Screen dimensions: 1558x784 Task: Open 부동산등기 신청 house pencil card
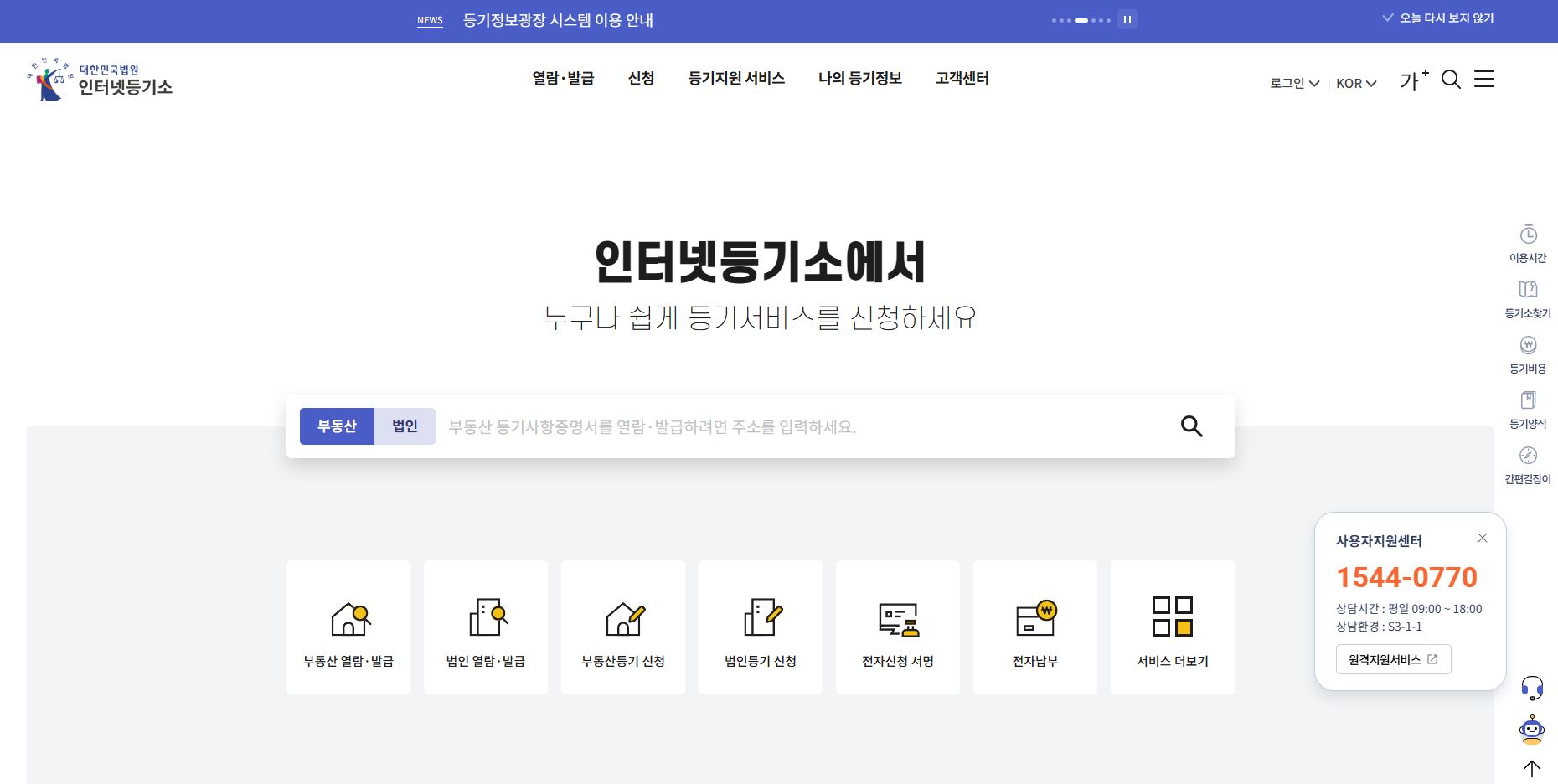tap(623, 627)
